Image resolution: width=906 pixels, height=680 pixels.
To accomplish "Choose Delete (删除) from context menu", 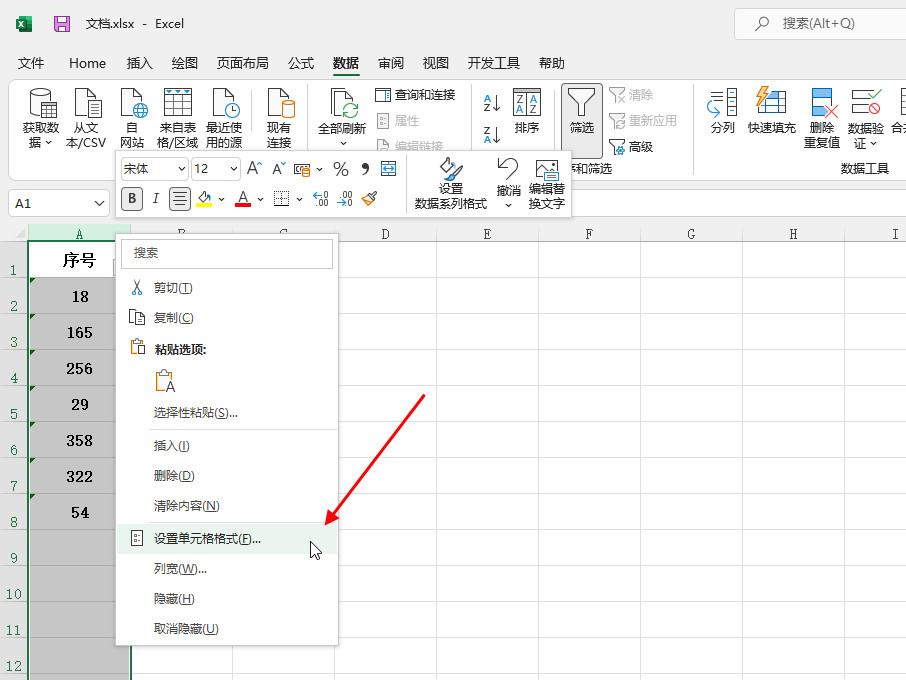I will point(226,475).
